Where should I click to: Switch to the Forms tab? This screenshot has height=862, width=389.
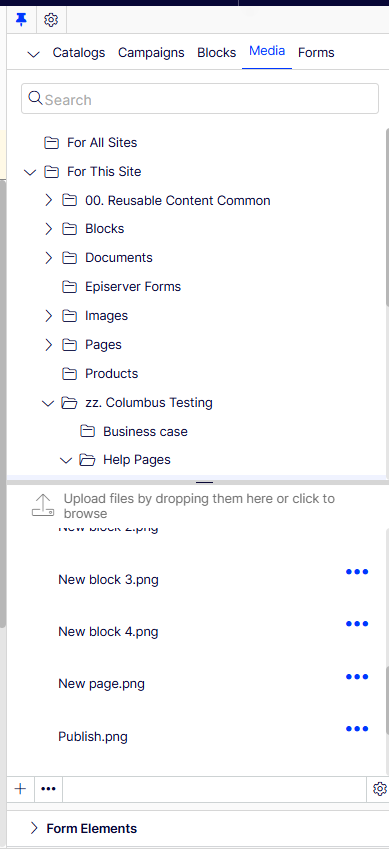point(316,53)
